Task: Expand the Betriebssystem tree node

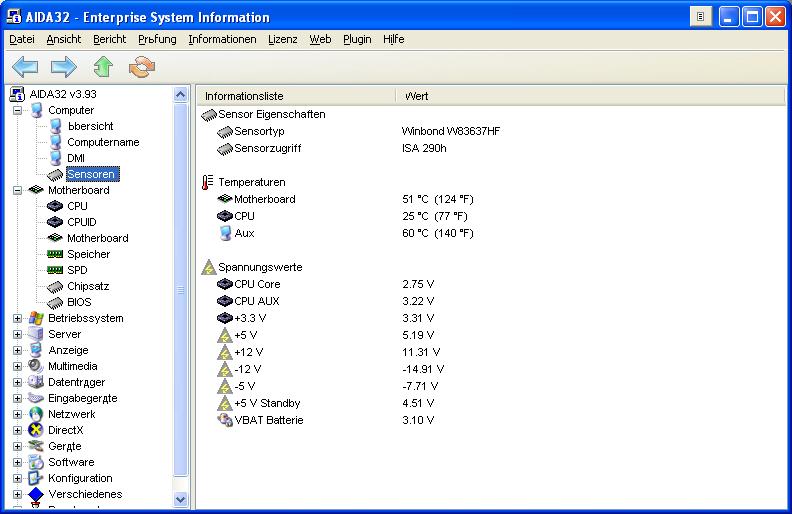Action: pos(18,319)
